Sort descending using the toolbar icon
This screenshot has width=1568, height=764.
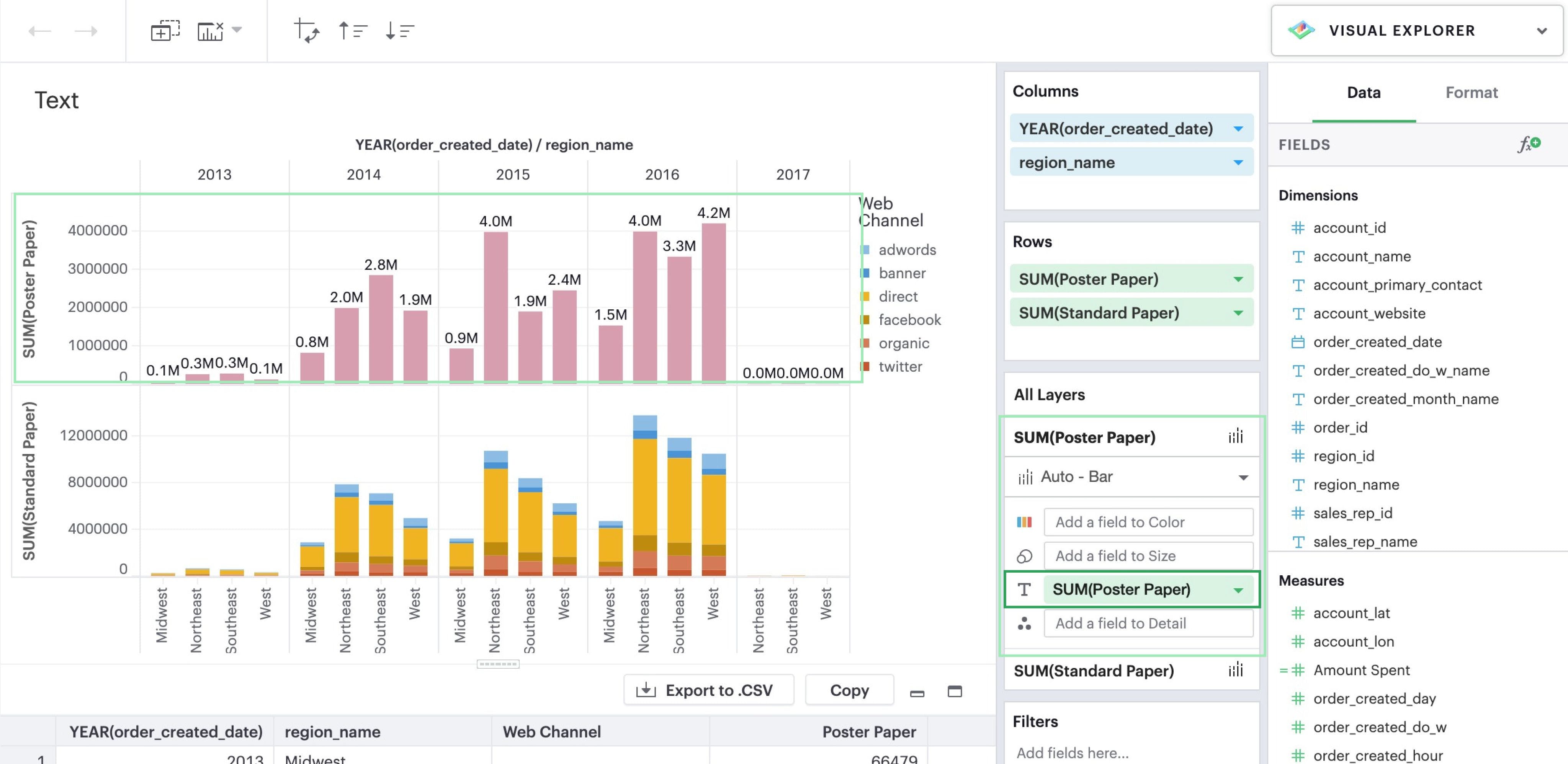pos(399,30)
